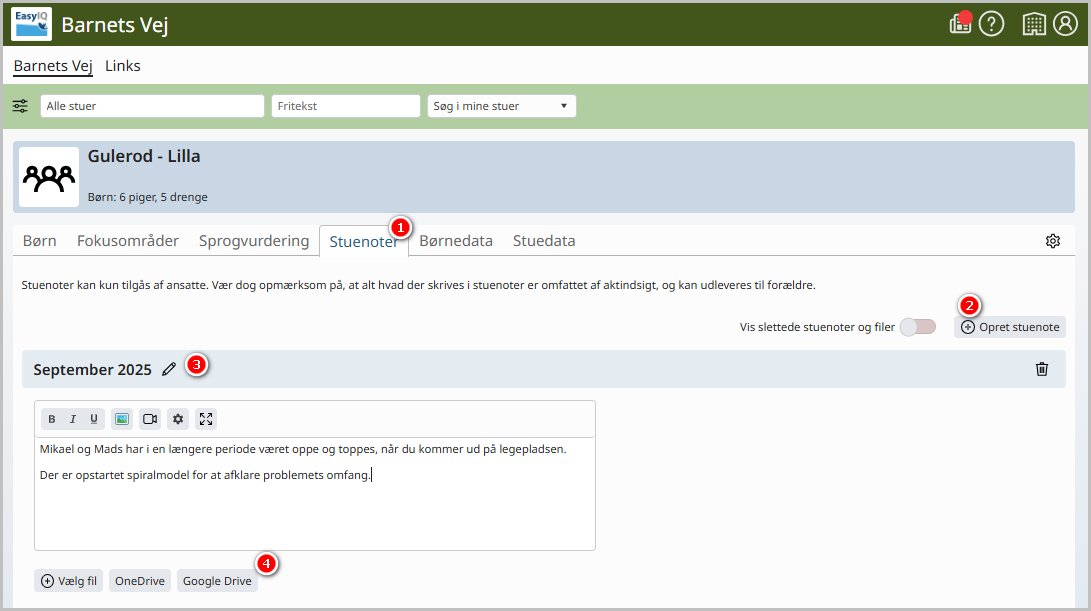The image size is (1091, 611).
Task: Expand the Søg i mine stuer dropdown
Action: coord(502,106)
